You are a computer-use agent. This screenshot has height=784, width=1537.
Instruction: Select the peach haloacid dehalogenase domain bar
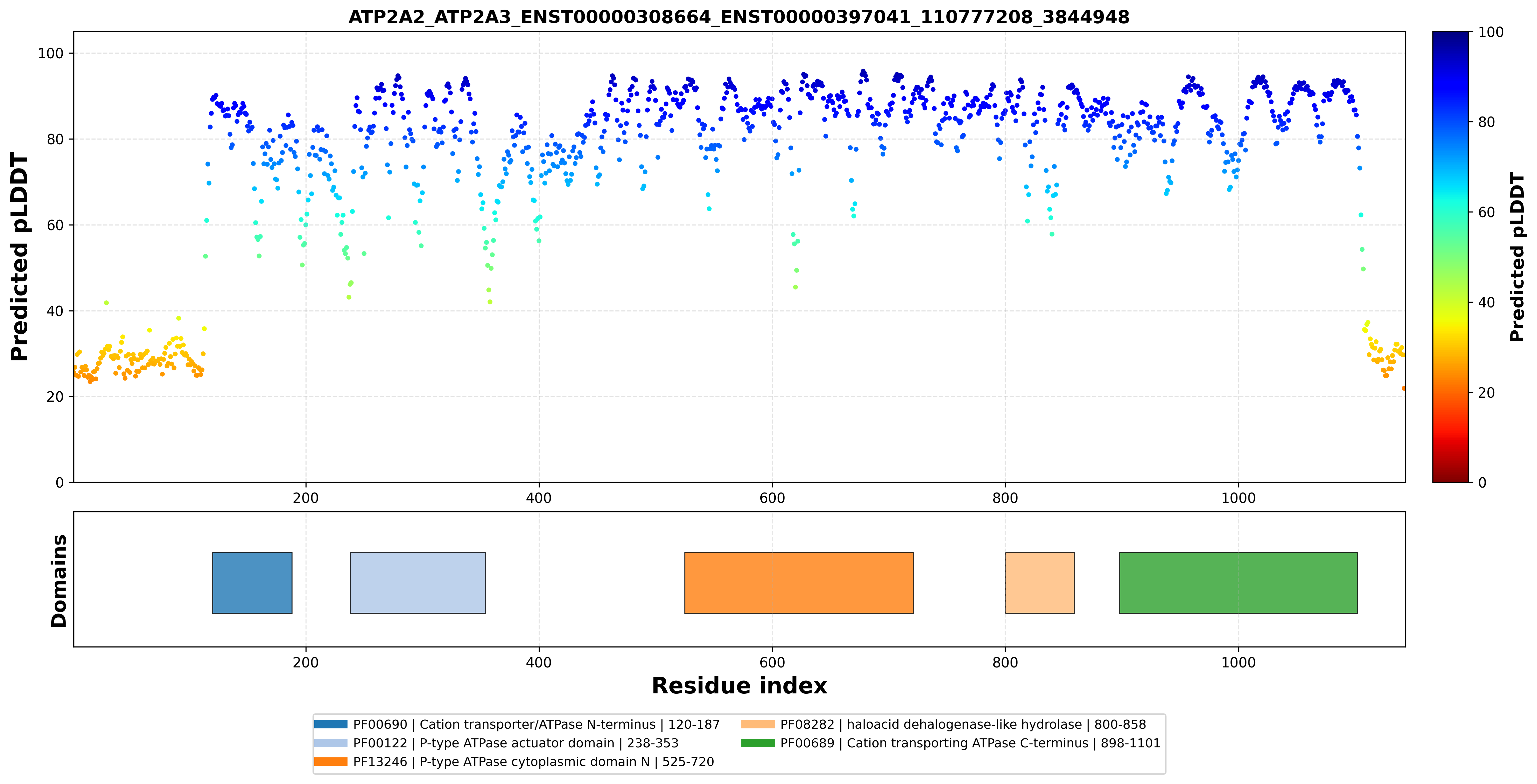1040,583
